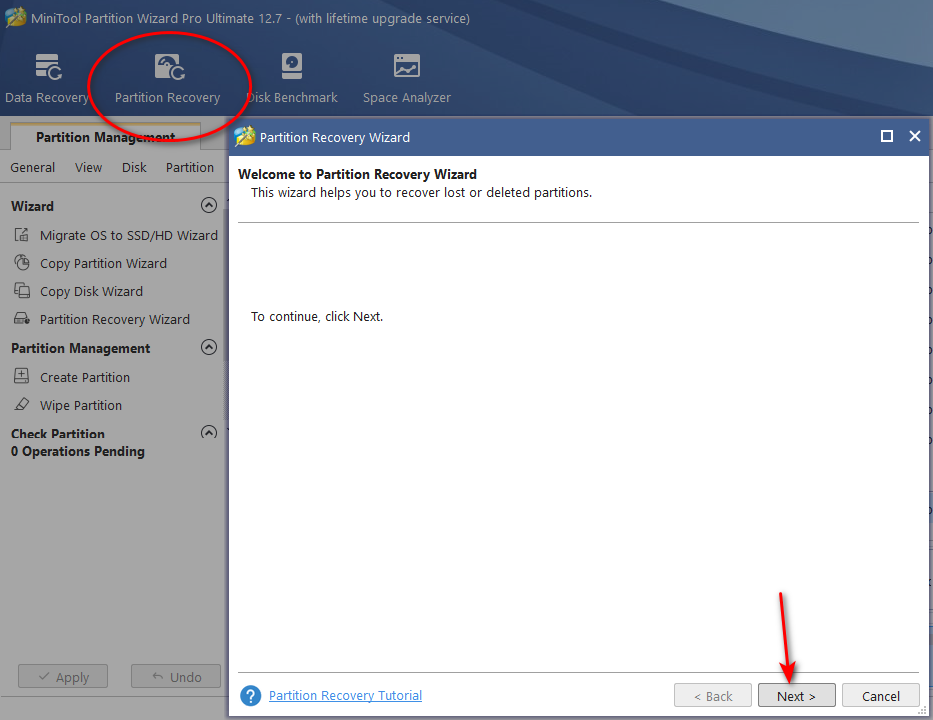Cancel the Partition Recovery Wizard
The height and width of the screenshot is (720, 933).
(x=881, y=696)
